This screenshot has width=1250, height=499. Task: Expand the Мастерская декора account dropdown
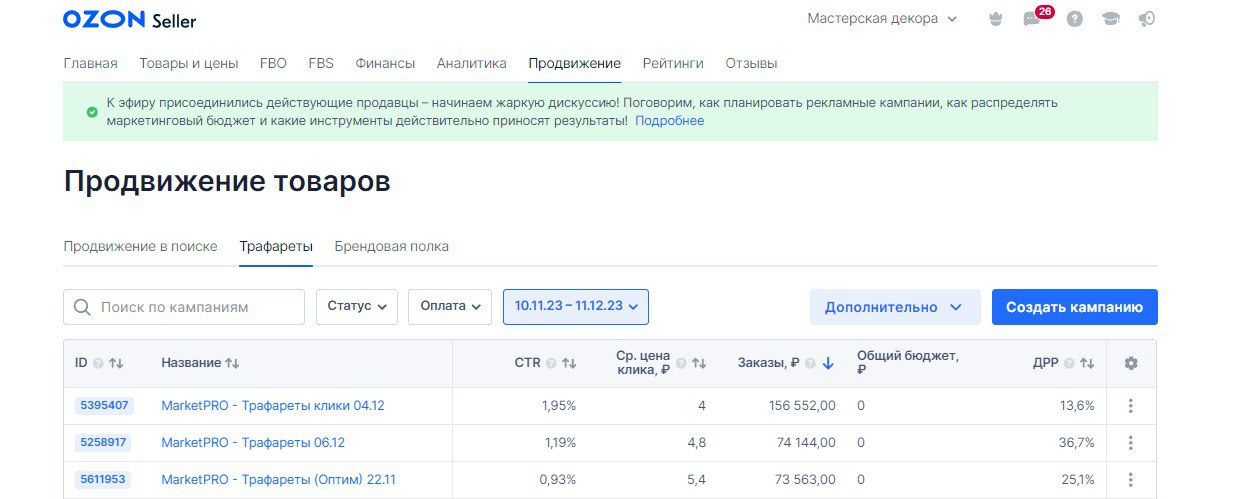(x=882, y=19)
